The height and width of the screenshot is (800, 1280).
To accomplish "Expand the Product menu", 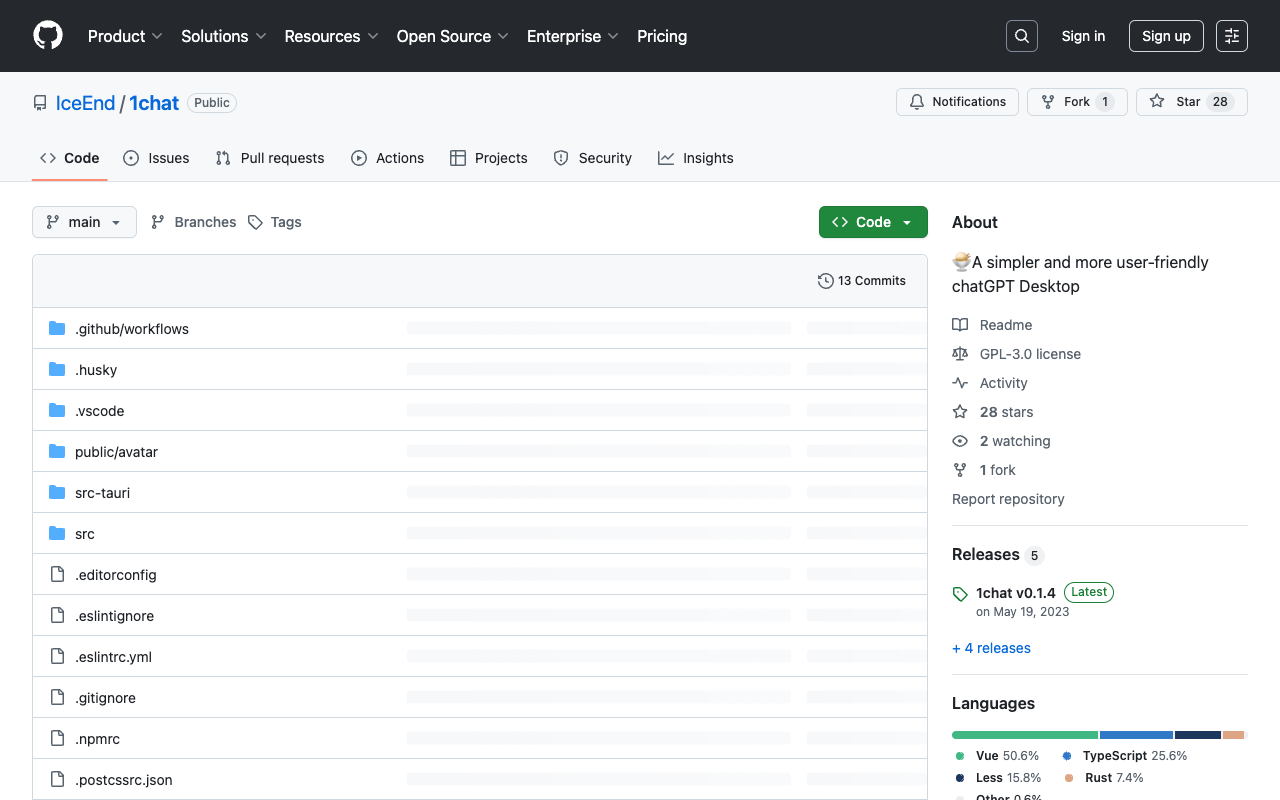I will point(125,36).
